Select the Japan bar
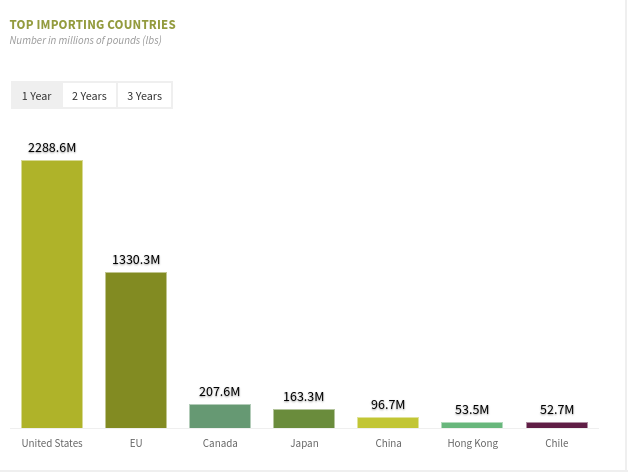The image size is (628, 472). pyautogui.click(x=304, y=418)
